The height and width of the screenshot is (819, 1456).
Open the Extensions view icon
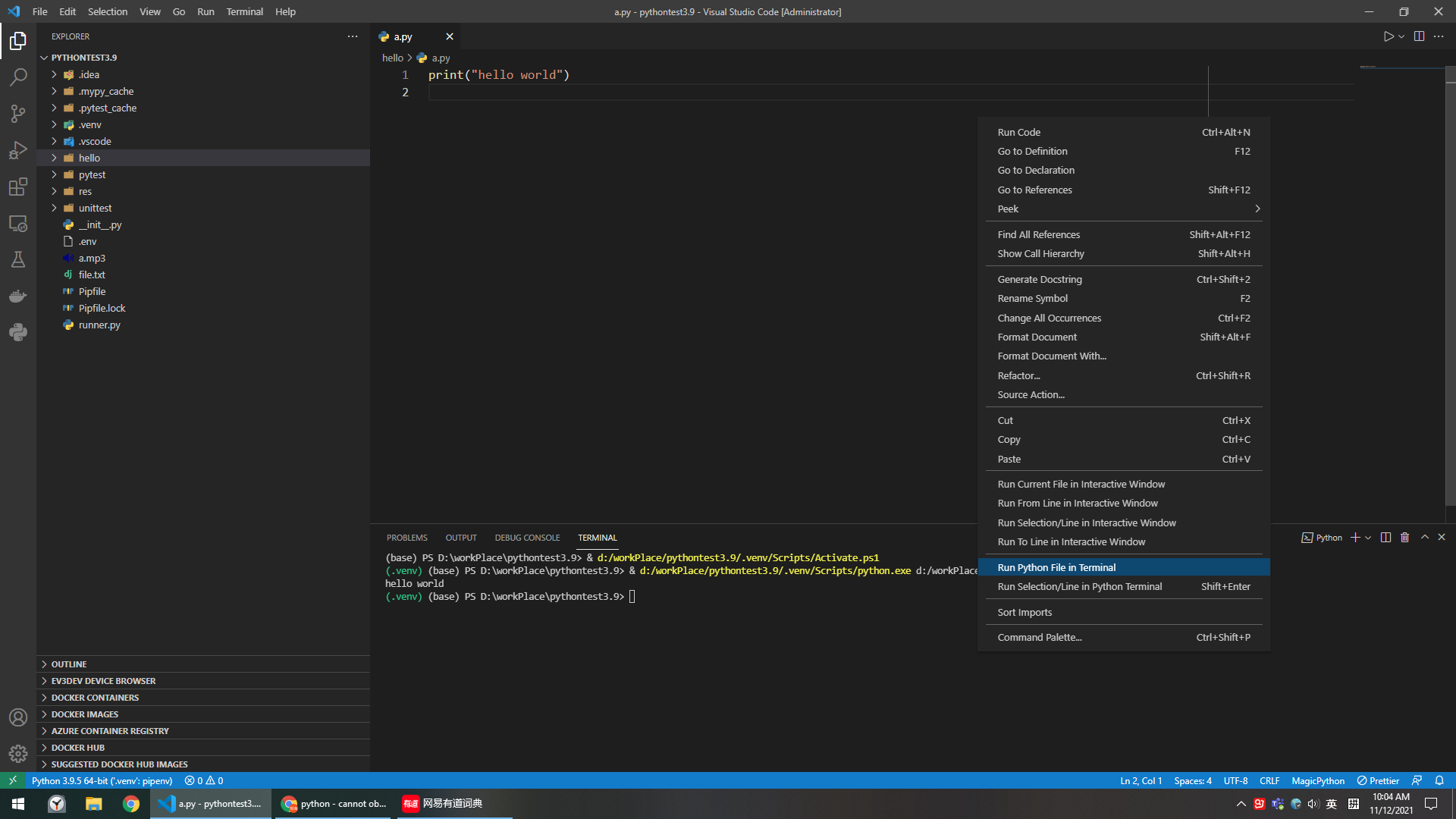pos(18,187)
